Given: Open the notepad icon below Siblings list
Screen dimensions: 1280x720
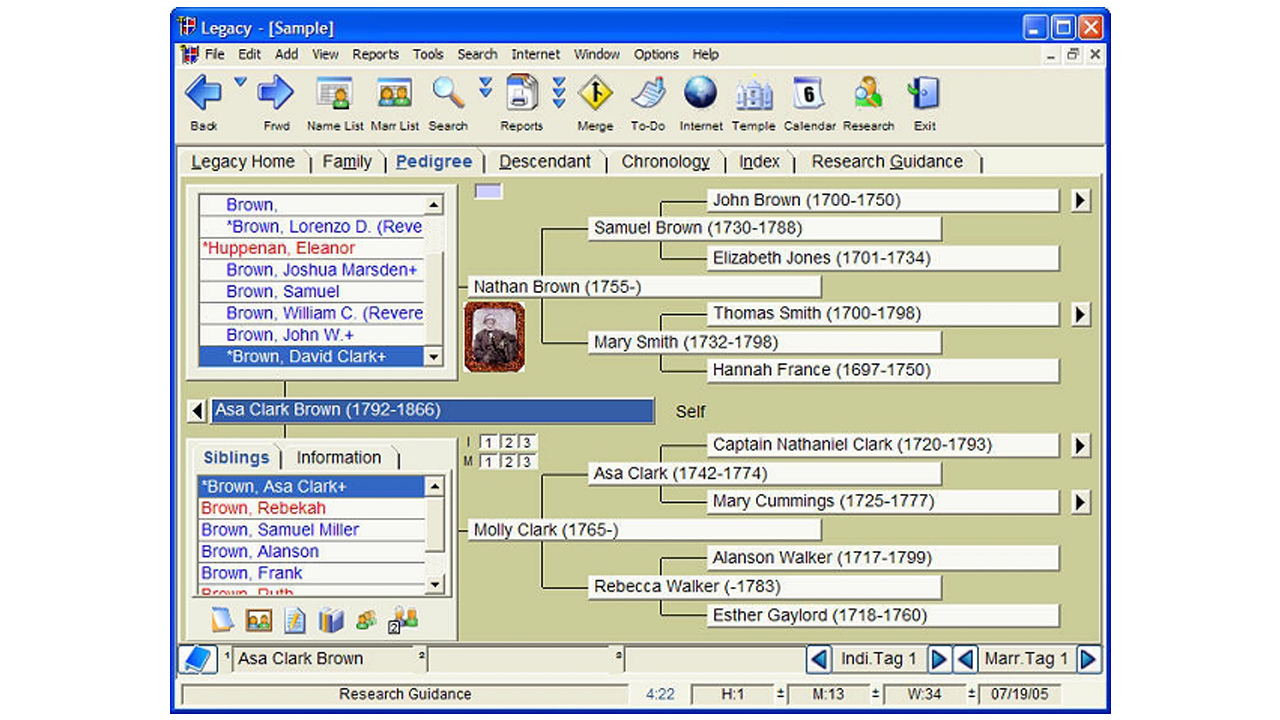Looking at the screenshot, I should [x=222, y=620].
